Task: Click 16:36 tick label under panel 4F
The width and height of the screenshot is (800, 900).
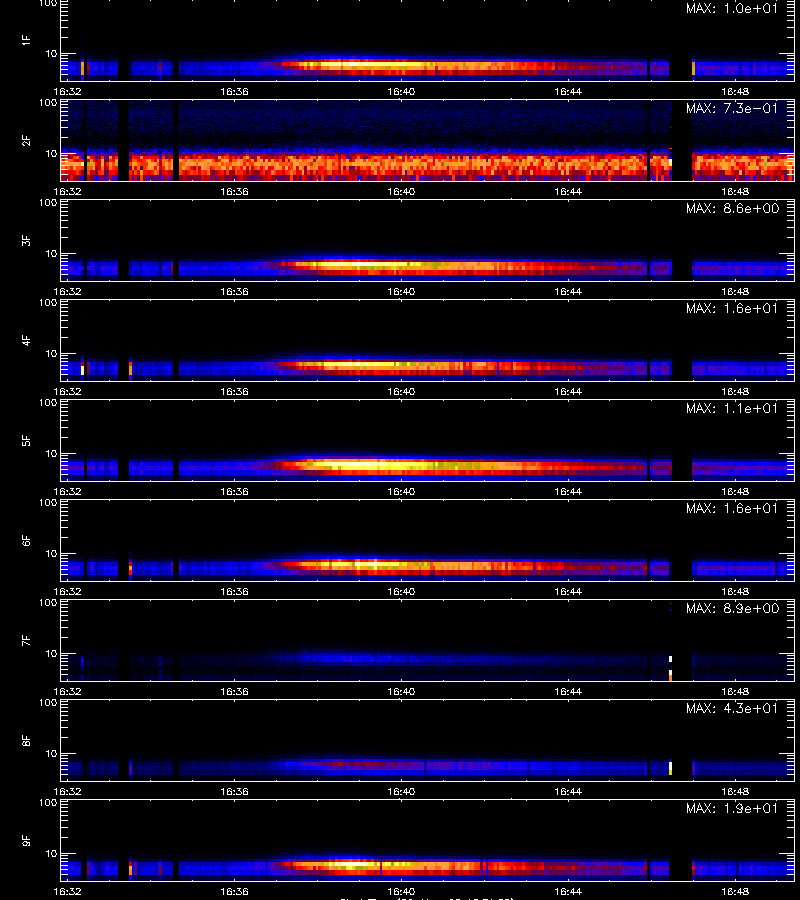Action: pyautogui.click(x=234, y=392)
